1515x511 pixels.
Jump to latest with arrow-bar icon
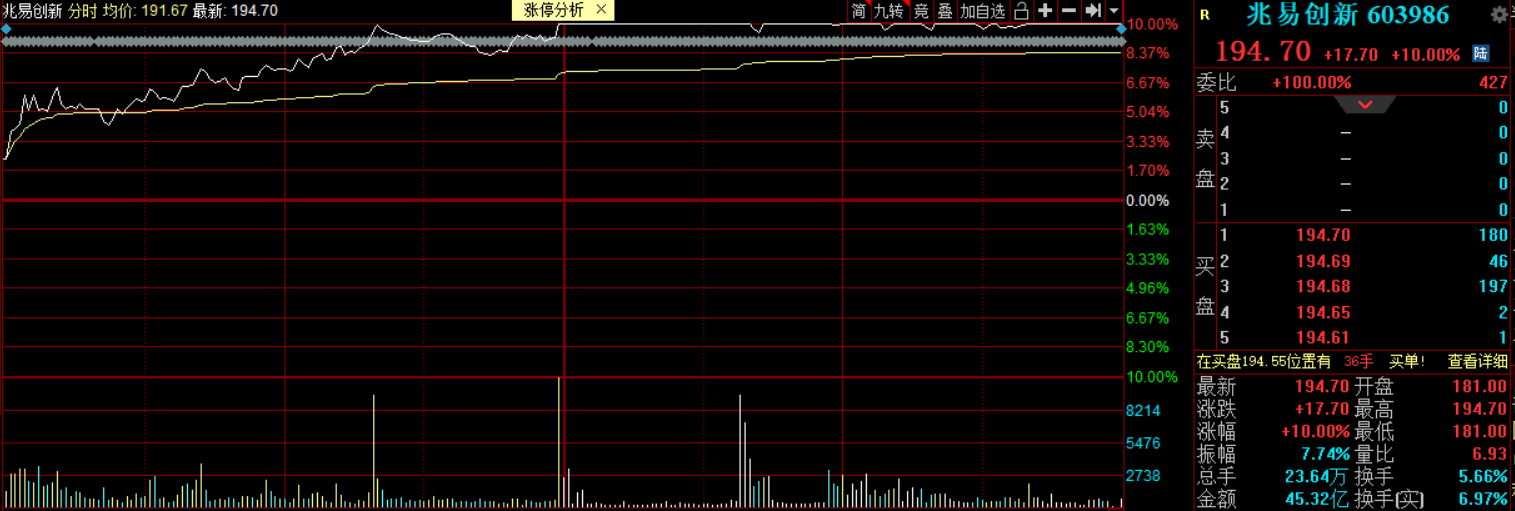tap(1093, 11)
